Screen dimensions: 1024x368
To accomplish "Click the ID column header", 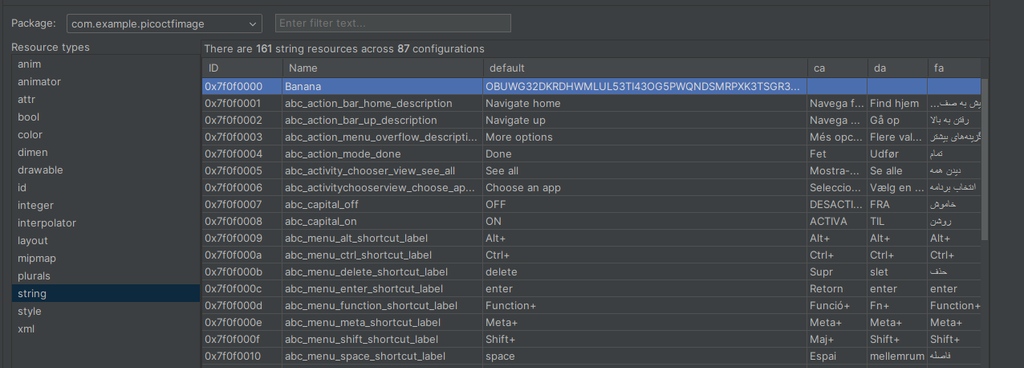I will 242,68.
